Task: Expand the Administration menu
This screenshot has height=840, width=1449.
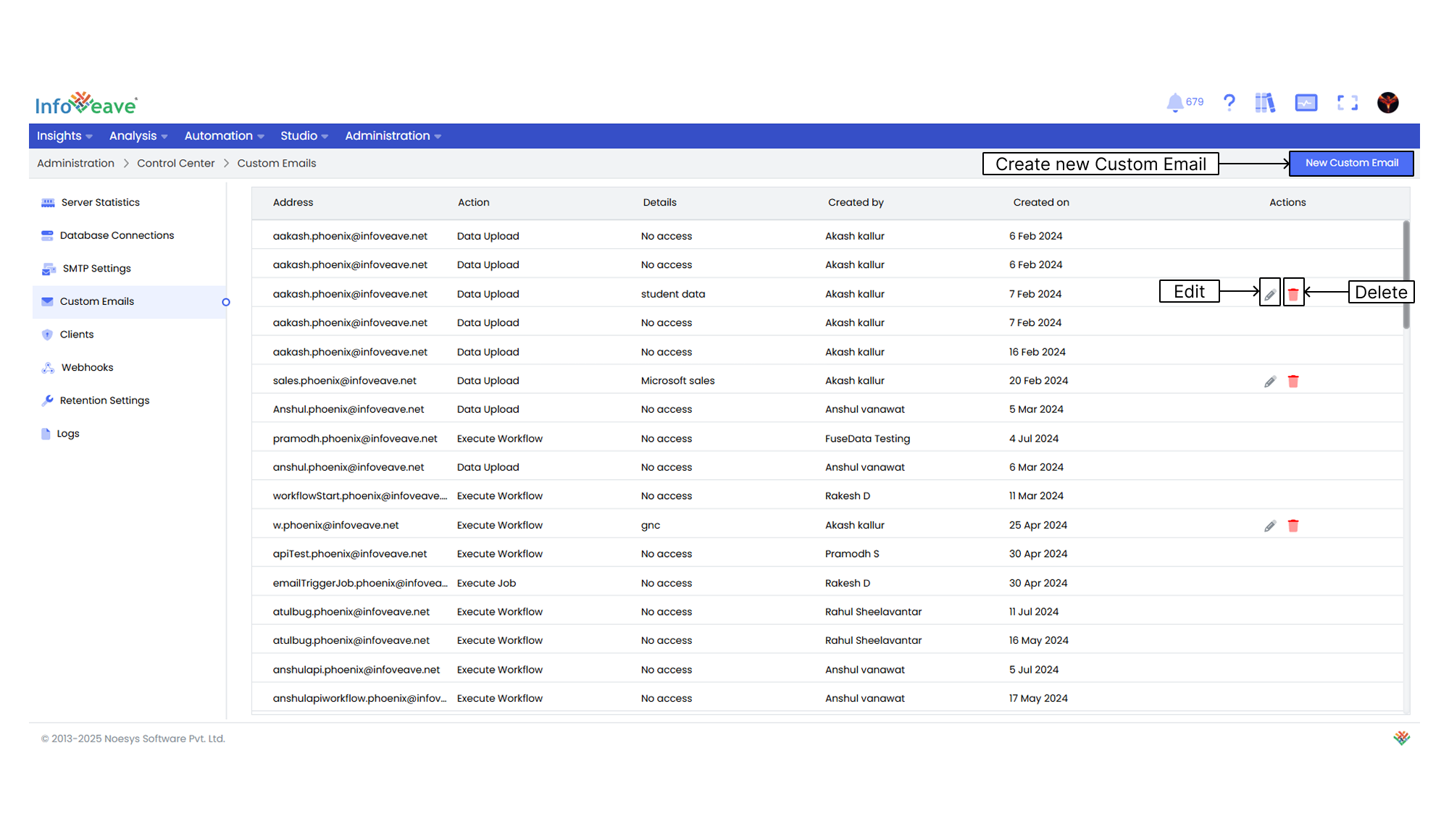Action: [x=393, y=136]
